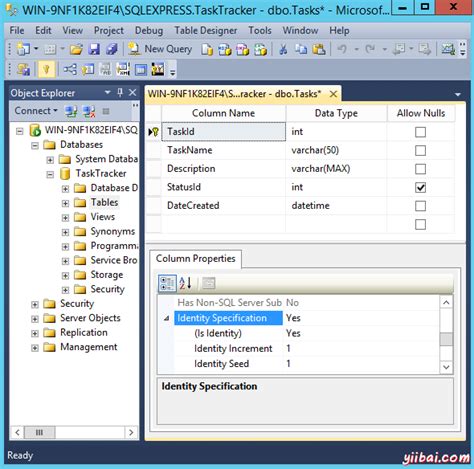The image size is (474, 469).
Task: Open the Table Designer menu
Action: click(x=206, y=30)
